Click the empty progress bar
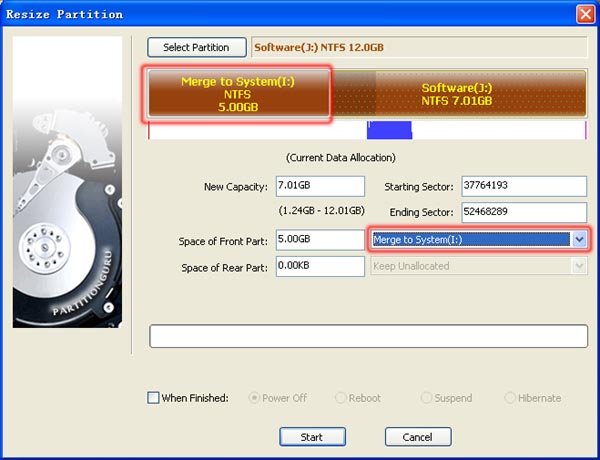This screenshot has height=460, width=600. pos(368,336)
